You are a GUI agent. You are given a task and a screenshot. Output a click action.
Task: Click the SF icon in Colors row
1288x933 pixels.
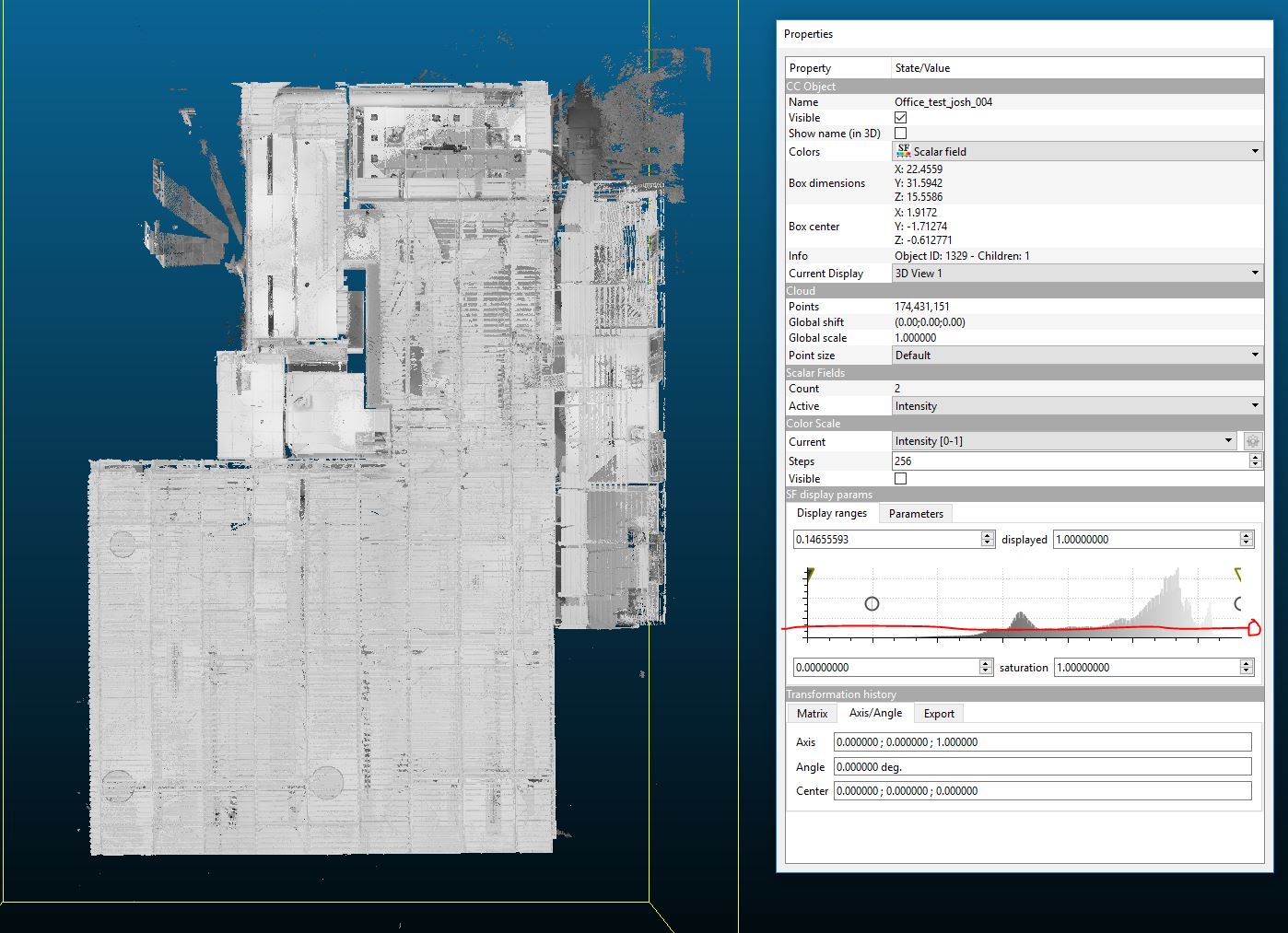tap(903, 151)
